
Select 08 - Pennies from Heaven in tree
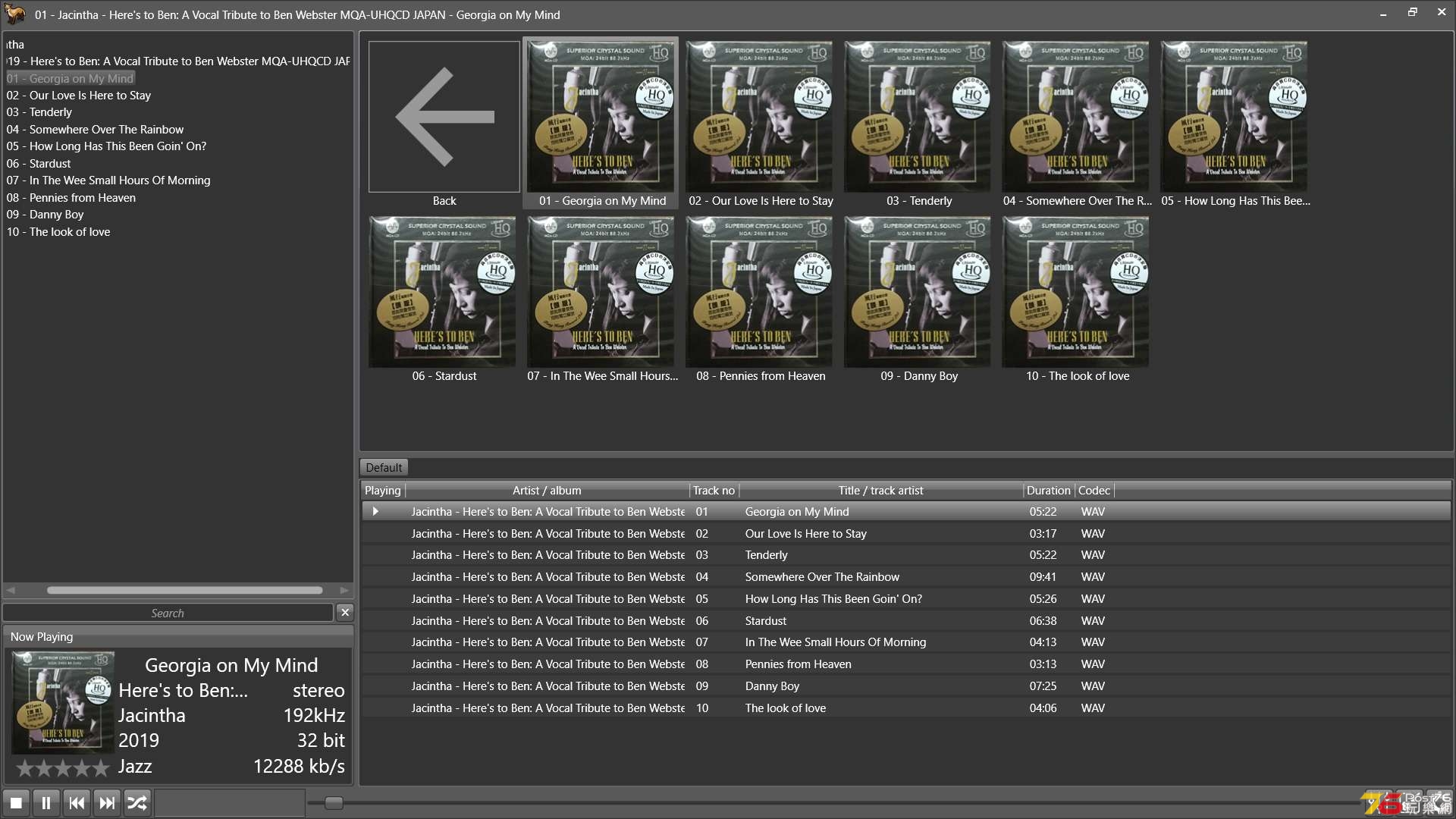(x=71, y=198)
